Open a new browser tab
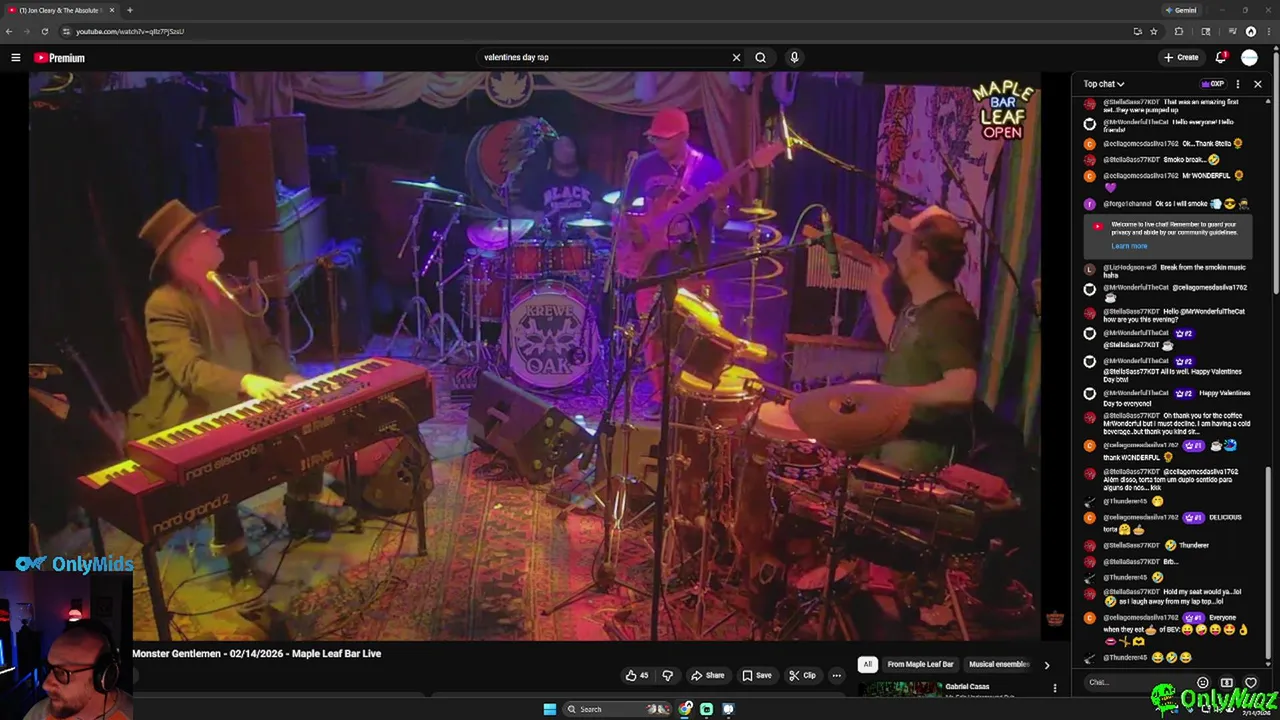This screenshot has height=720, width=1280. (x=130, y=10)
